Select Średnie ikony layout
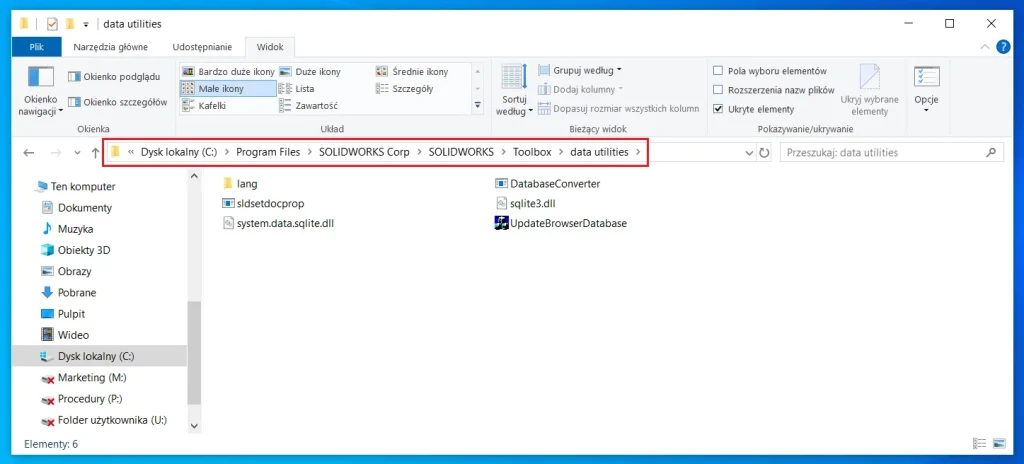Screen dimensions: 1024x464 tap(413, 72)
